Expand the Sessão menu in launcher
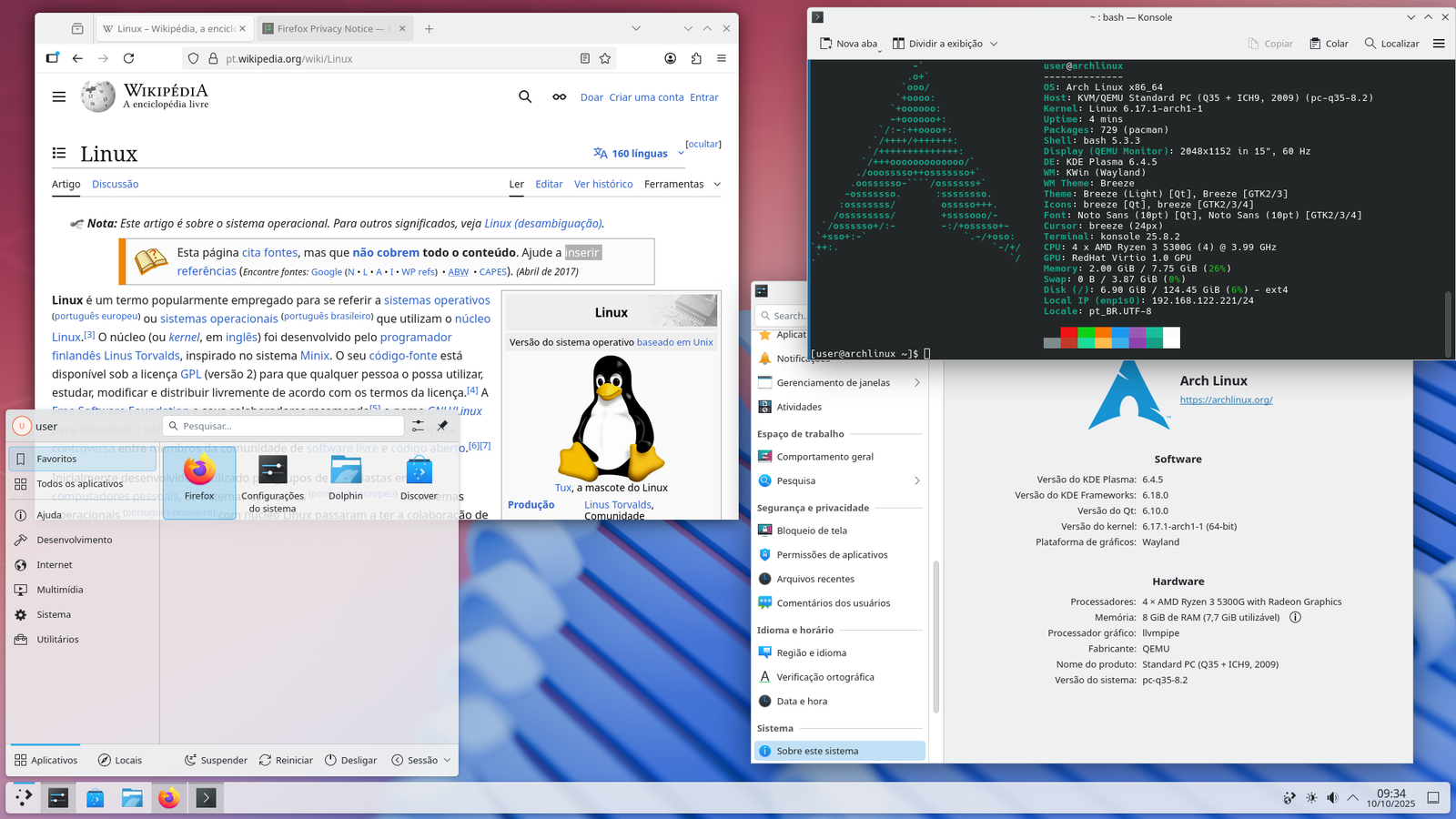This screenshot has width=1456, height=819. pos(421,760)
